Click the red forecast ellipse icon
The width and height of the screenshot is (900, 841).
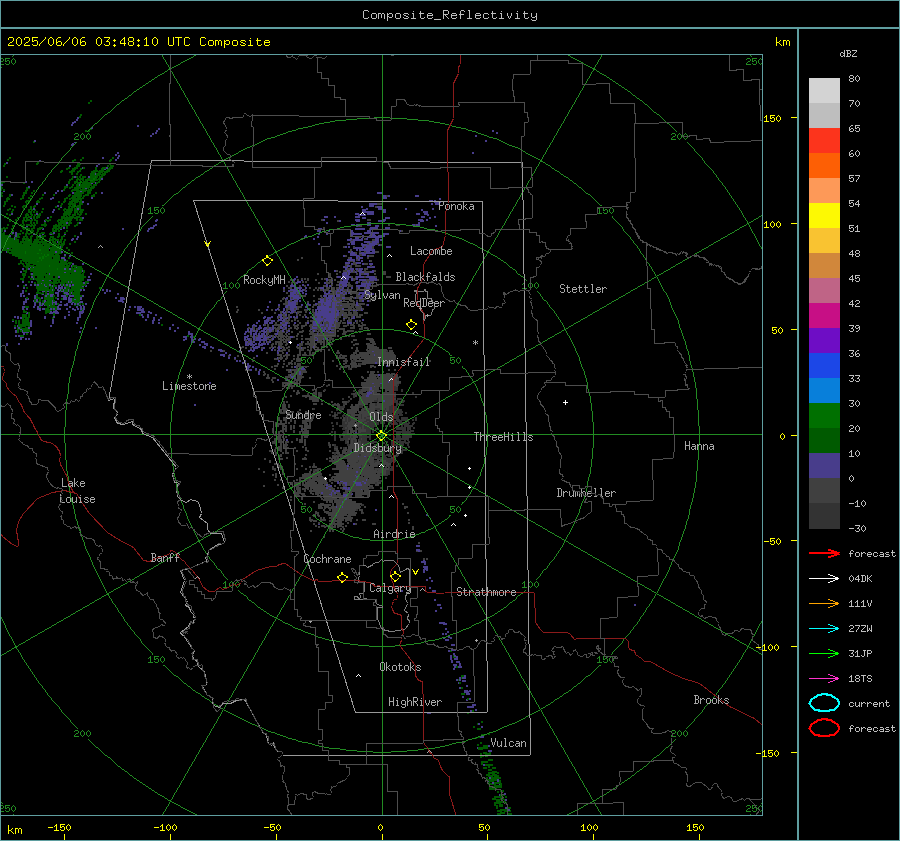tap(824, 728)
